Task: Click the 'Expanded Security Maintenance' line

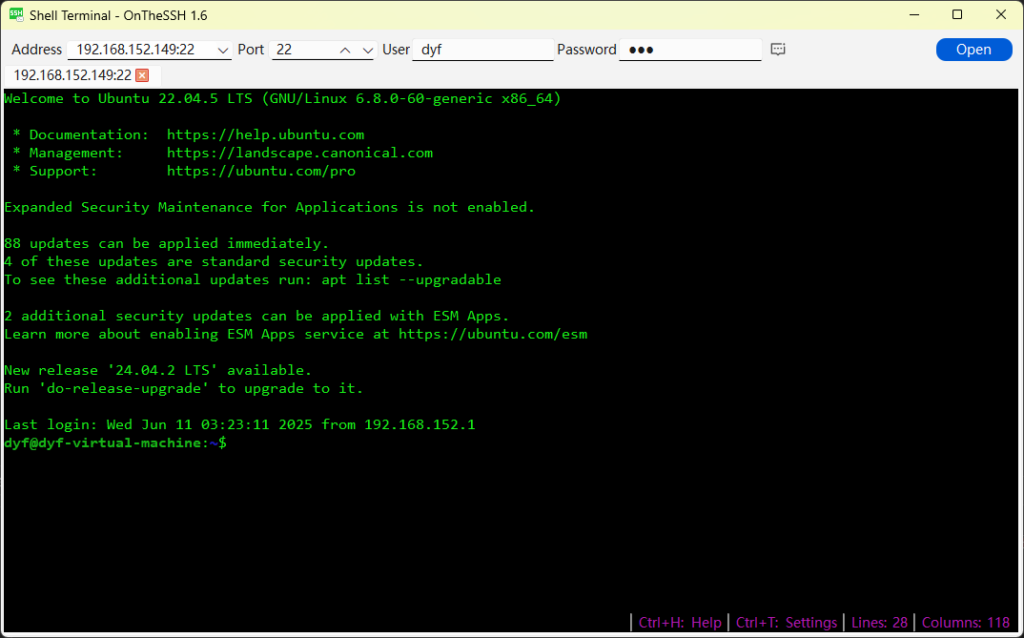Action: [x=270, y=207]
